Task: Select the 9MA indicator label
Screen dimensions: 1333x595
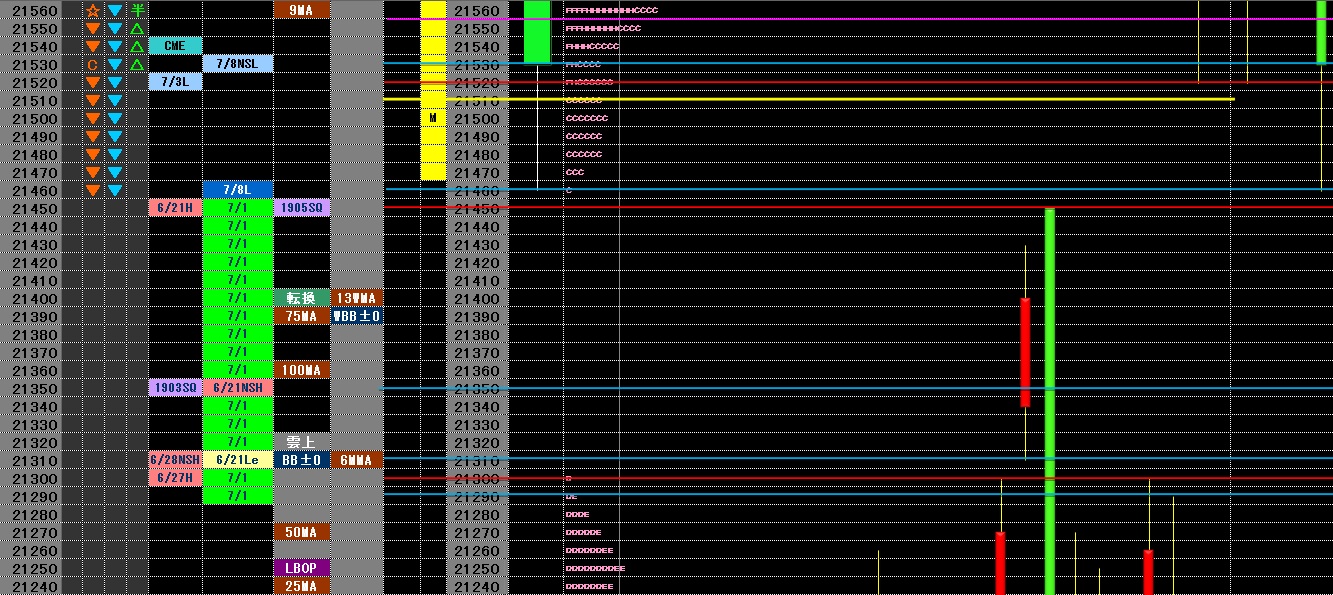Action: pos(301,10)
